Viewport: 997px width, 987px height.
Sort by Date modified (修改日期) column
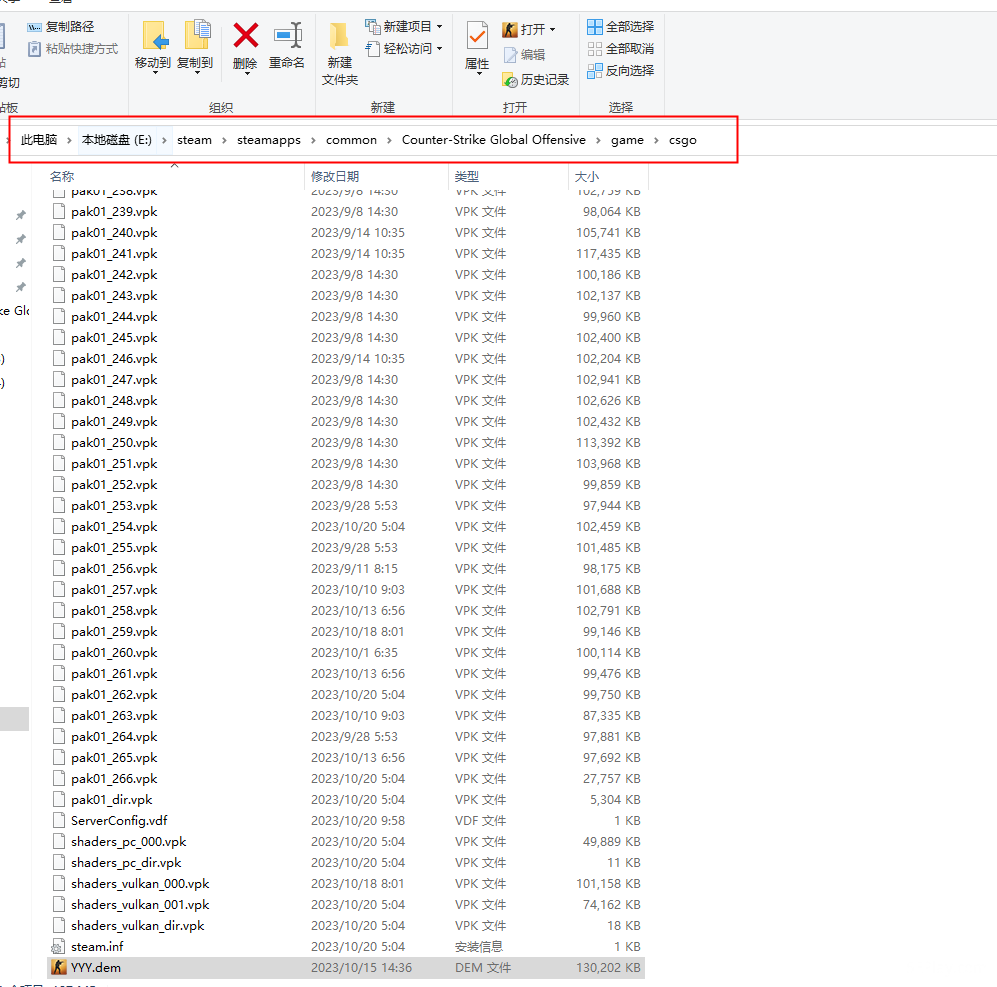335,176
